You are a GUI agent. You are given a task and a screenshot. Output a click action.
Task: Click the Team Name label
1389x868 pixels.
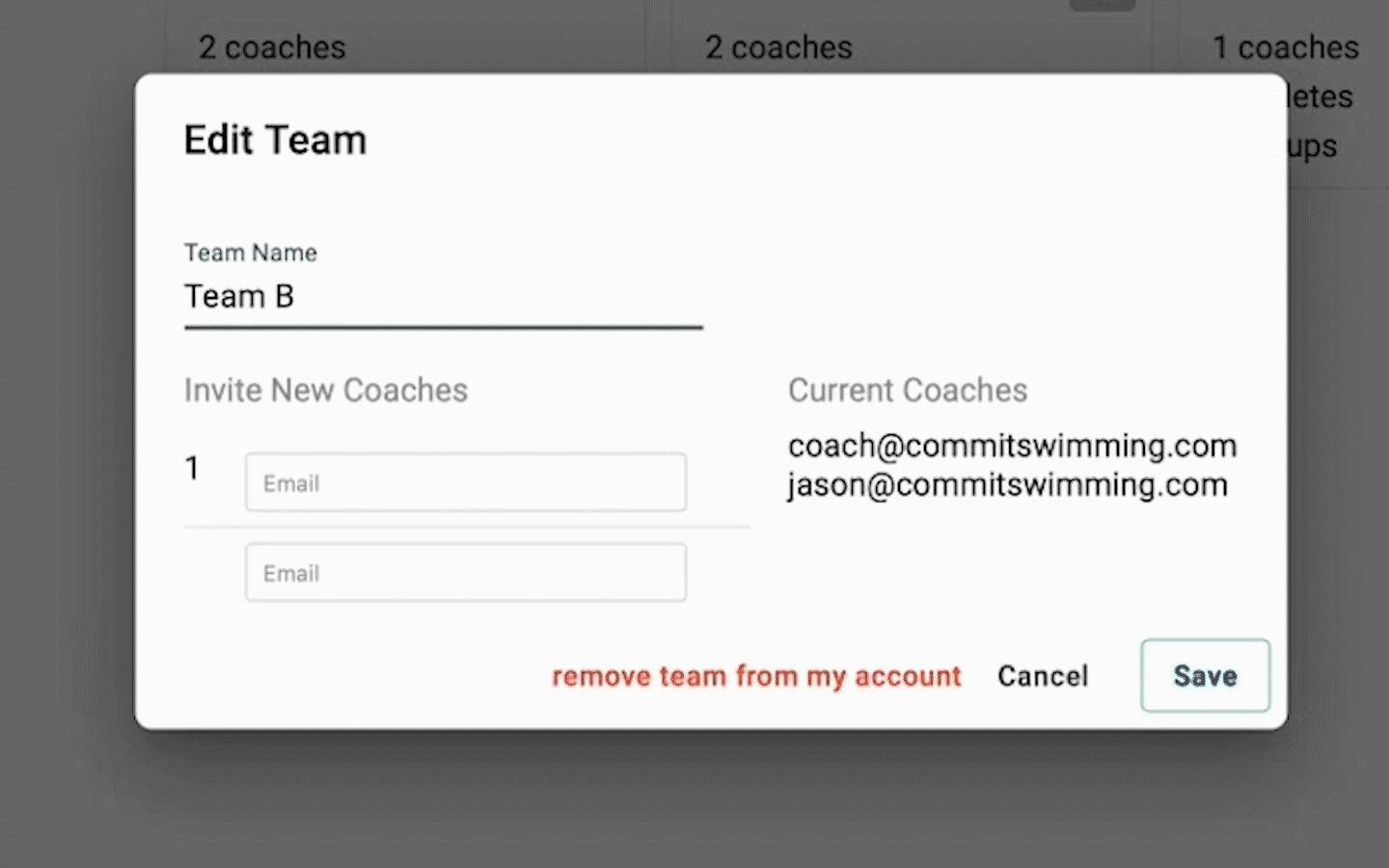(251, 253)
